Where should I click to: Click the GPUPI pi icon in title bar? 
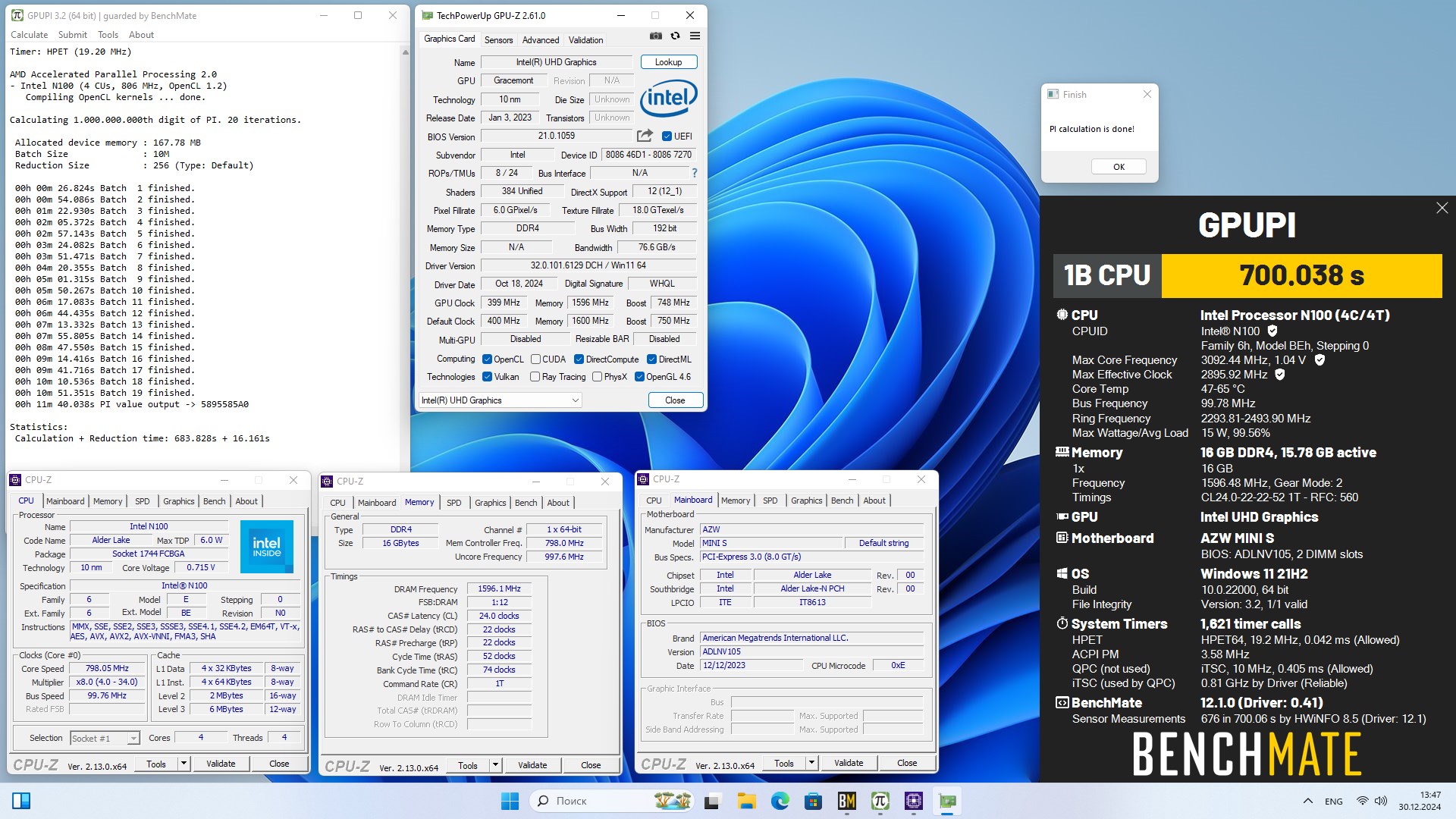pyautogui.click(x=17, y=15)
